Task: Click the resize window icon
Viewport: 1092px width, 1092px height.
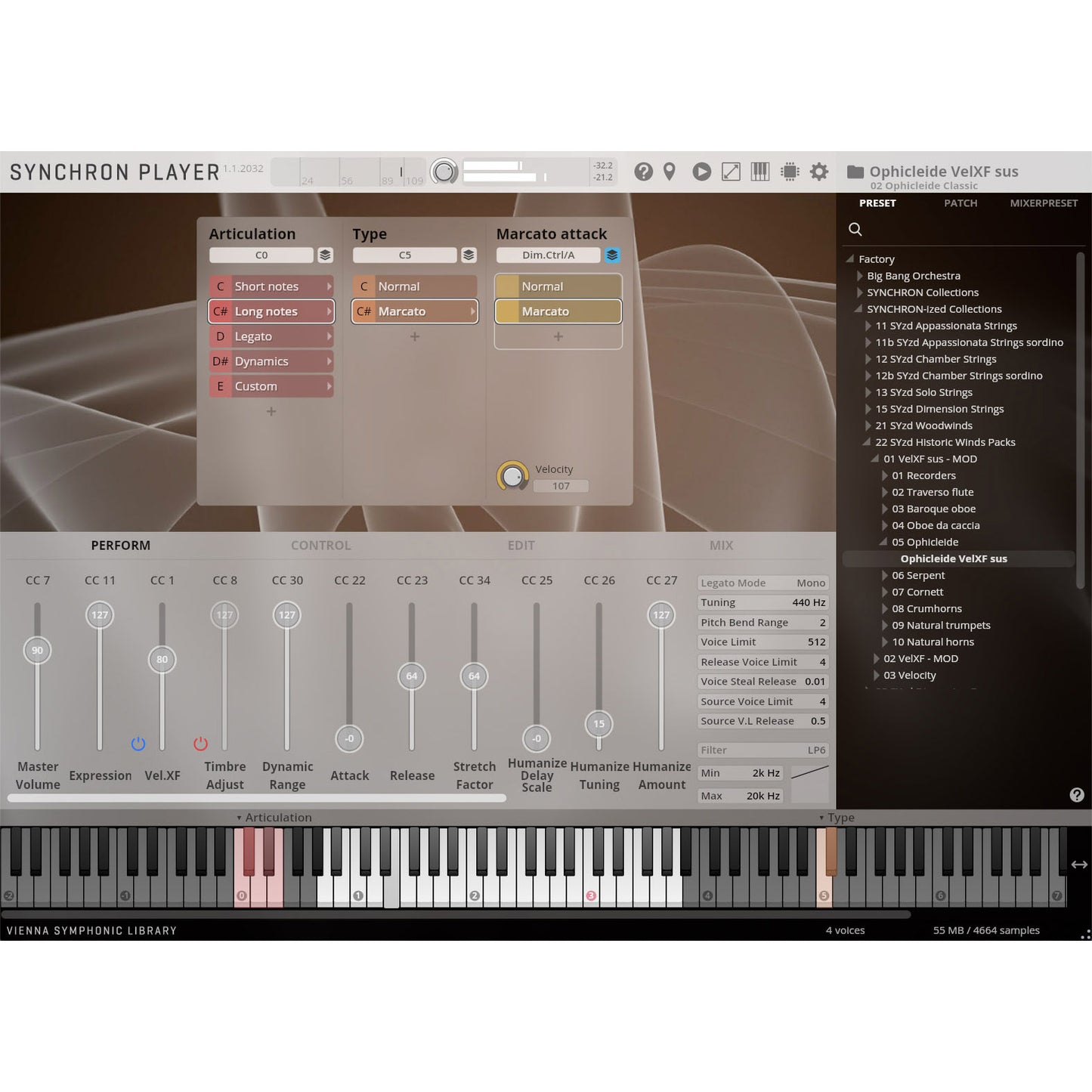Action: 730,172
